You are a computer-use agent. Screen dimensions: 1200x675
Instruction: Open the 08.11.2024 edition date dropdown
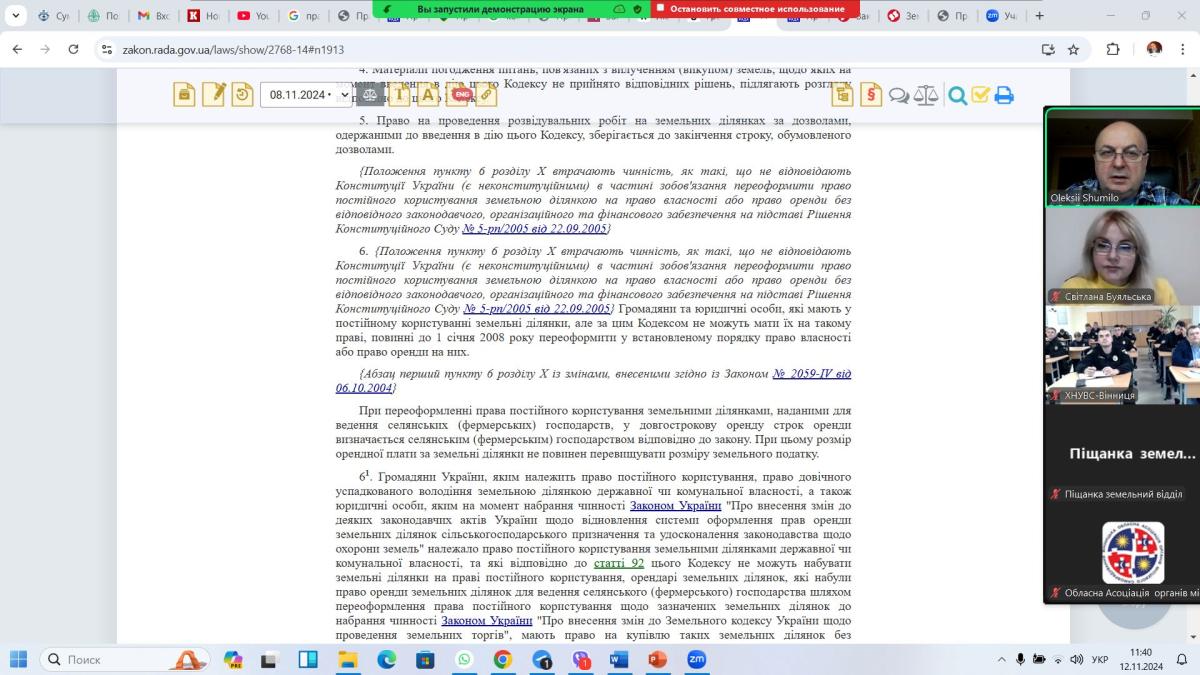[306, 95]
